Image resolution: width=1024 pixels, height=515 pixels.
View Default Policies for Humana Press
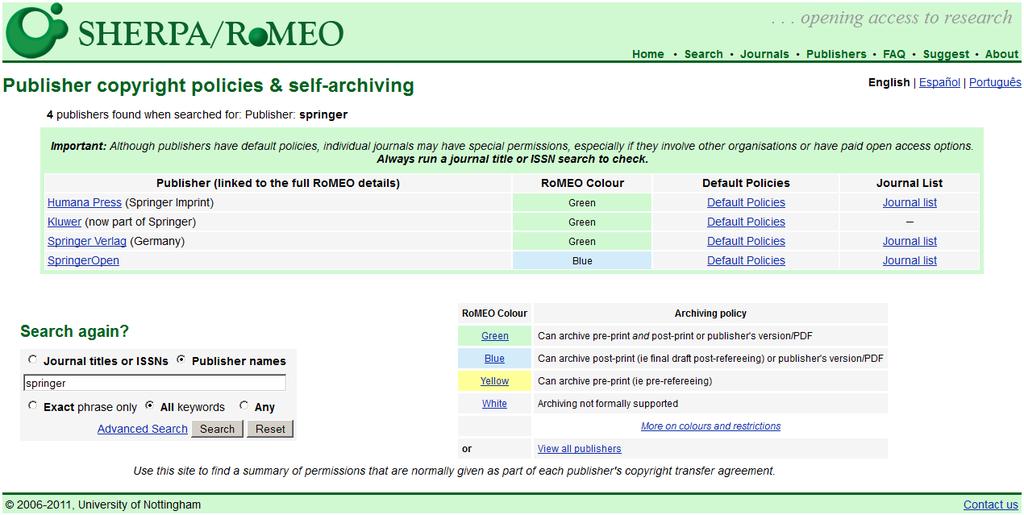[x=746, y=202]
